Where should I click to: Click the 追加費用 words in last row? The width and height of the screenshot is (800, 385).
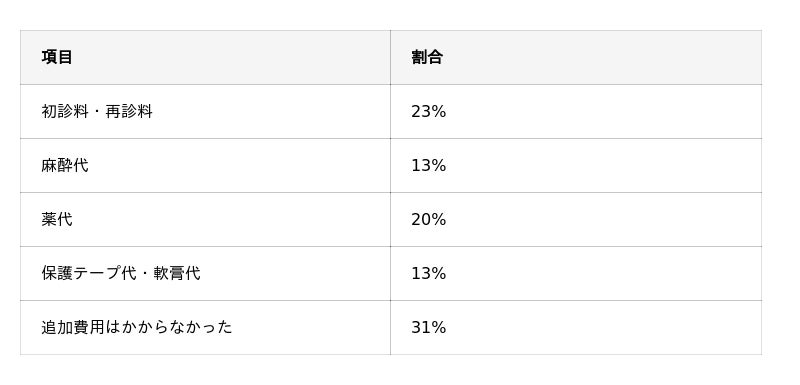pyautogui.click(x=72, y=327)
